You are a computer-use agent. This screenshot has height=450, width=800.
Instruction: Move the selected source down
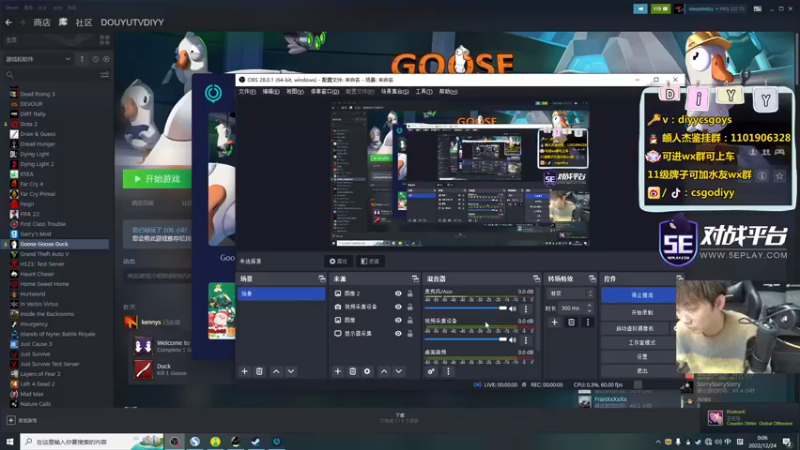[399, 371]
